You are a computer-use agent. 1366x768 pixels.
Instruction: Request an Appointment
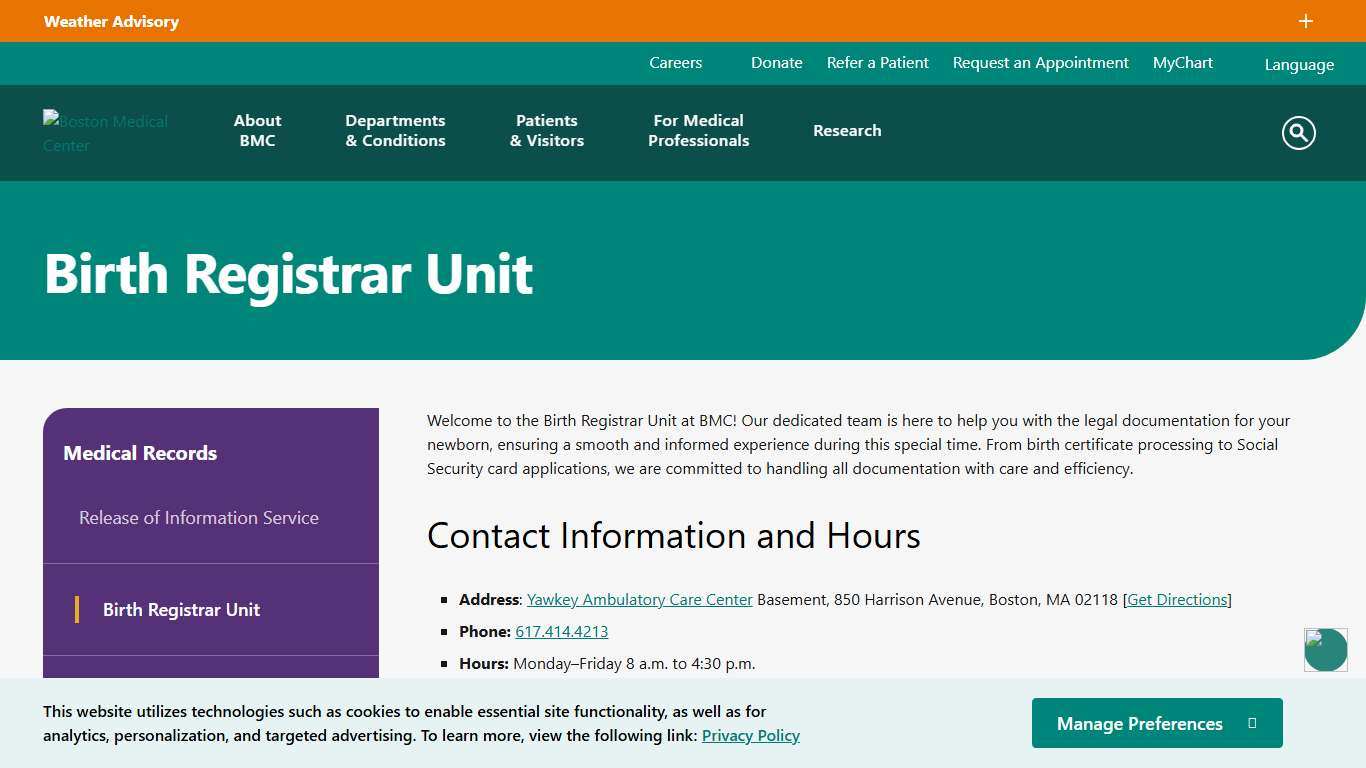tap(1040, 62)
